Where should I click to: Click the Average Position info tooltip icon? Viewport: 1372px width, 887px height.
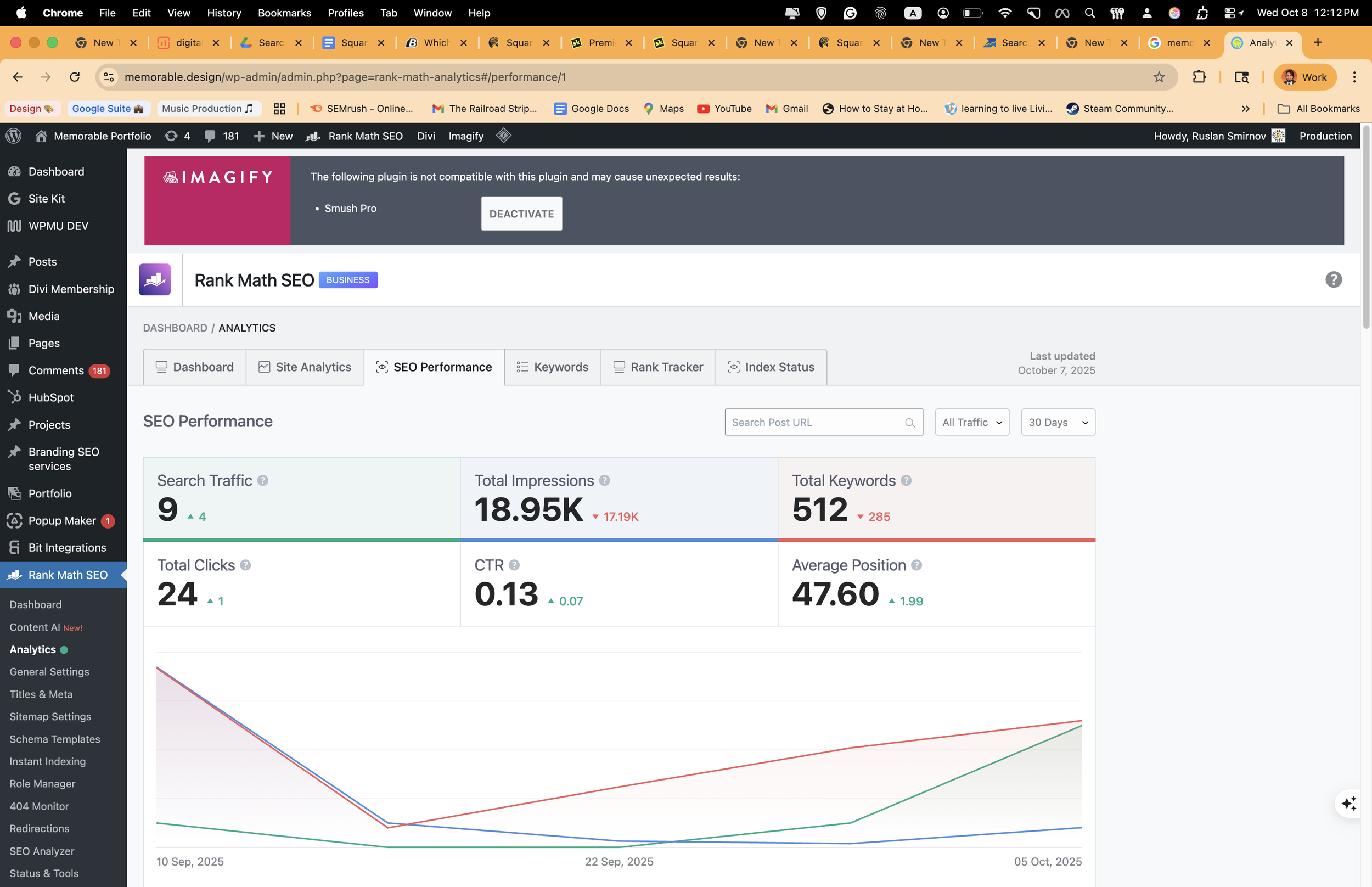[916, 565]
